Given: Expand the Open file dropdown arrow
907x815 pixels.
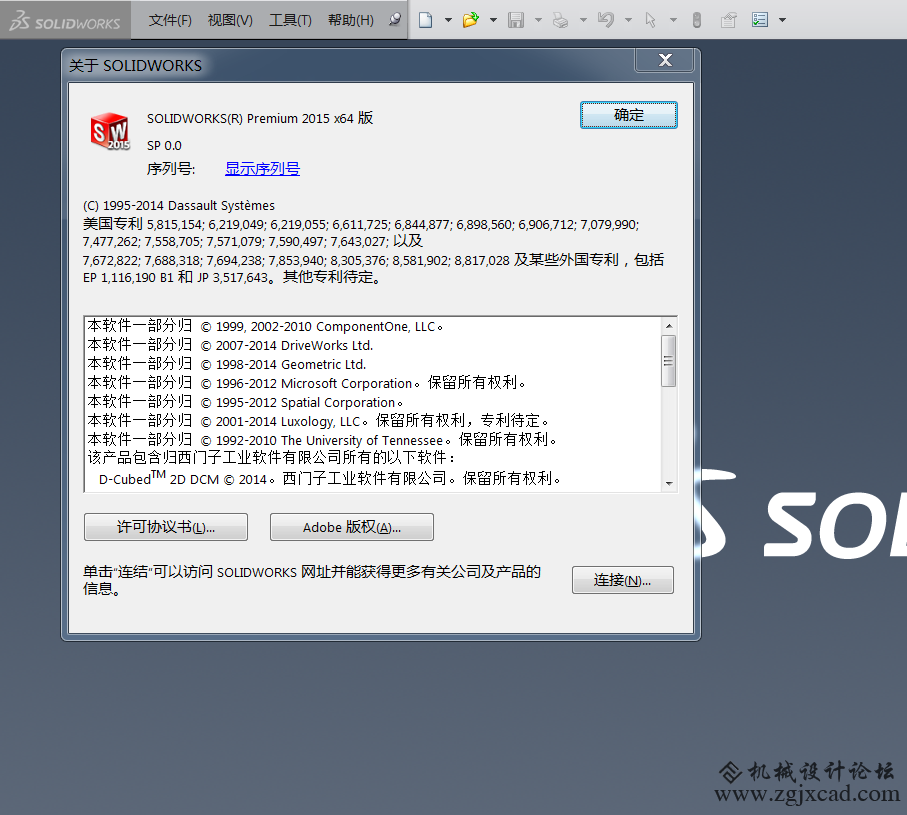Looking at the screenshot, I should (x=493, y=20).
